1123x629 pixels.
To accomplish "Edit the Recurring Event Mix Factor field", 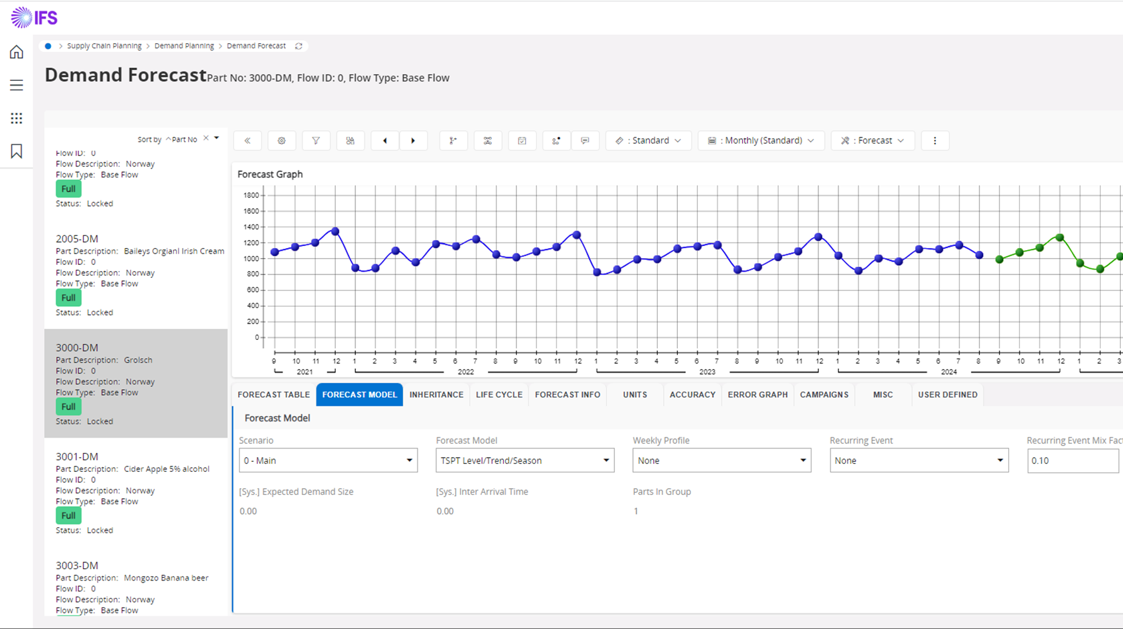I will coord(1073,461).
